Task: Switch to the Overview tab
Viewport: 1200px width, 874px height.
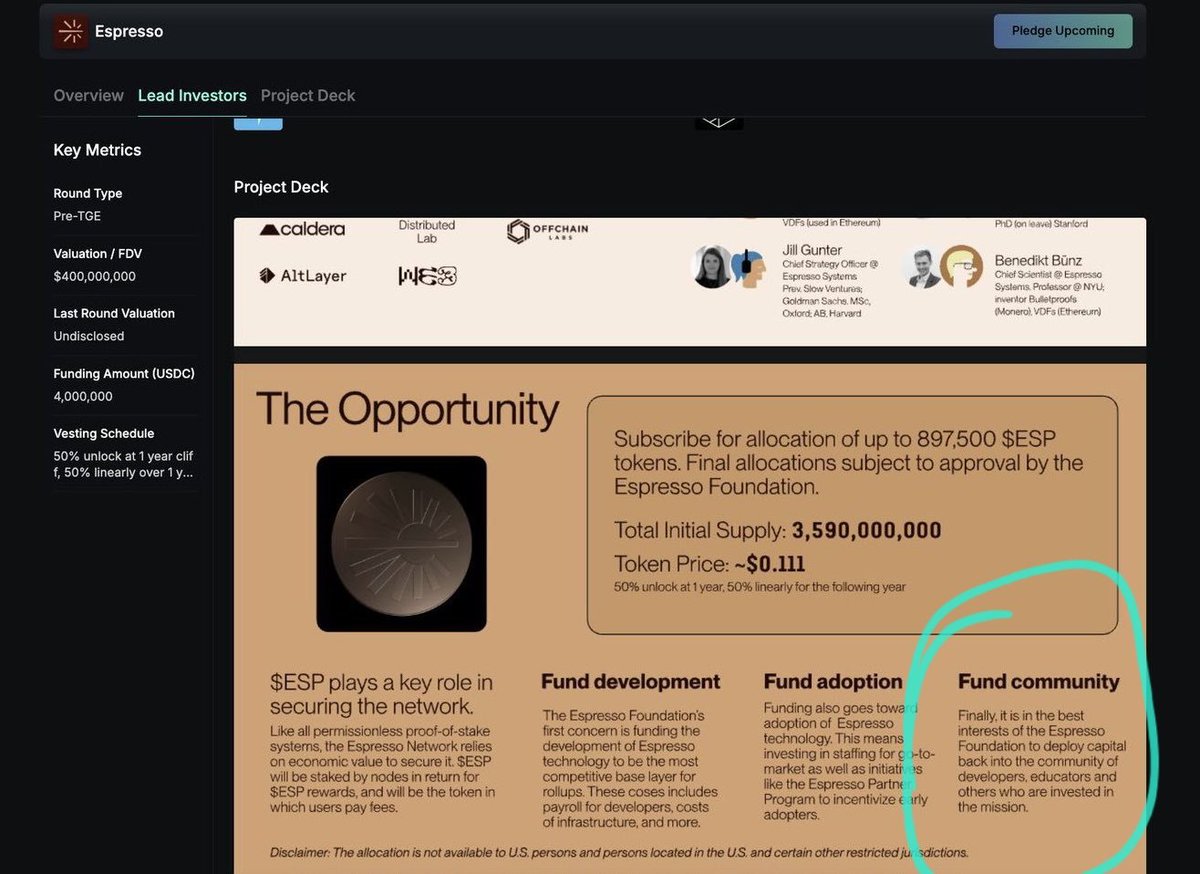Action: click(x=89, y=95)
